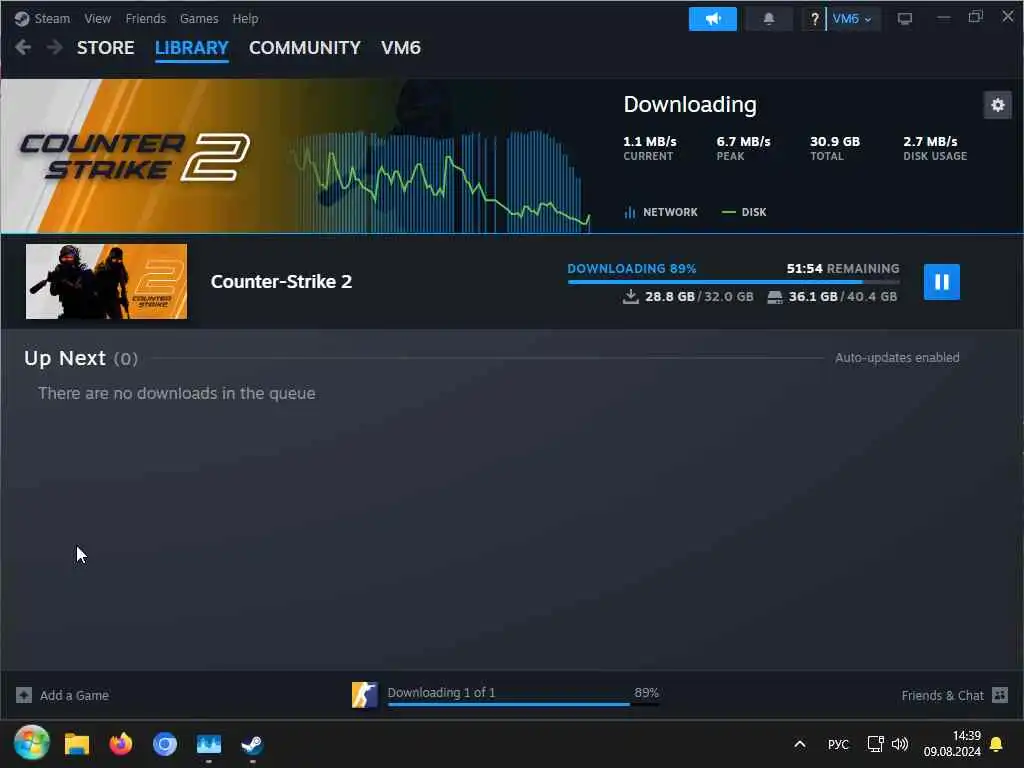Click the 1.1 MB/s CURRENT stat
This screenshot has width=1024, height=768.
pos(650,148)
